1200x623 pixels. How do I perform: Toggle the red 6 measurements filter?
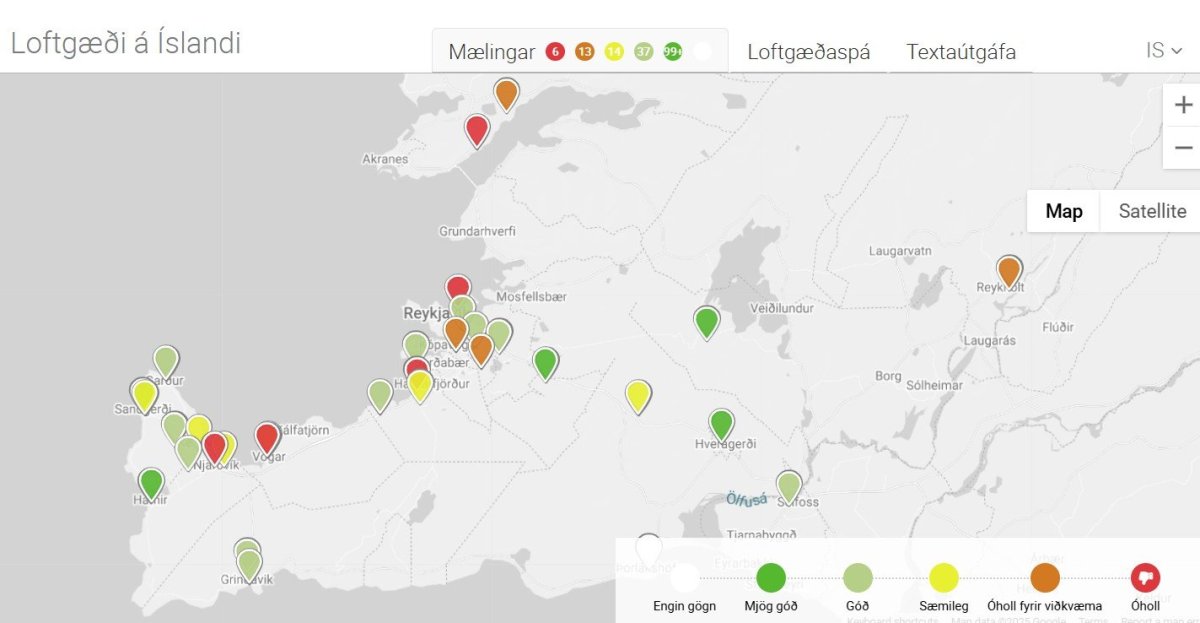[555, 52]
